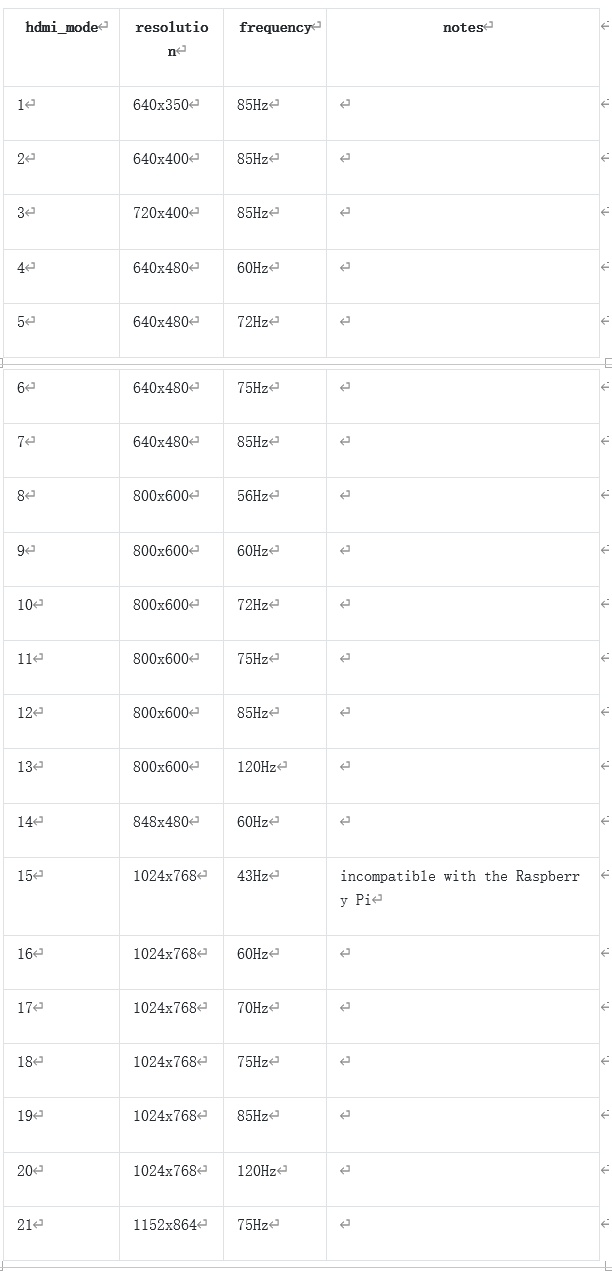This screenshot has height=1271, width=612.
Task: Select the 56Hz frequency cell
Action: 275,505
